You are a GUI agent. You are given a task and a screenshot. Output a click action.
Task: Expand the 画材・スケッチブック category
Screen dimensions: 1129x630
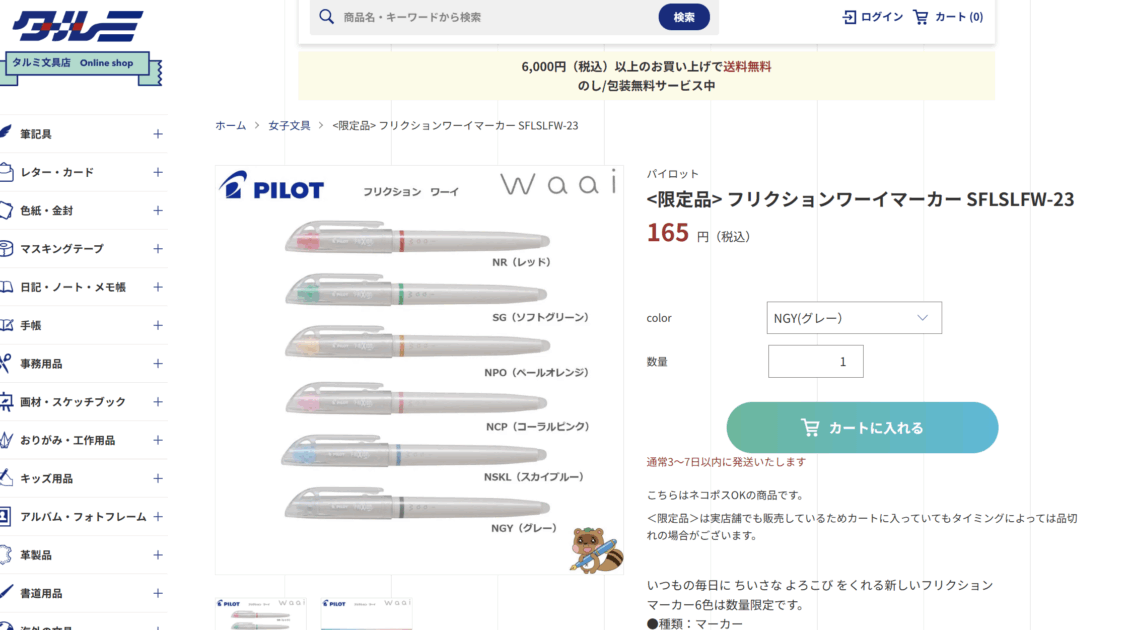click(x=158, y=402)
